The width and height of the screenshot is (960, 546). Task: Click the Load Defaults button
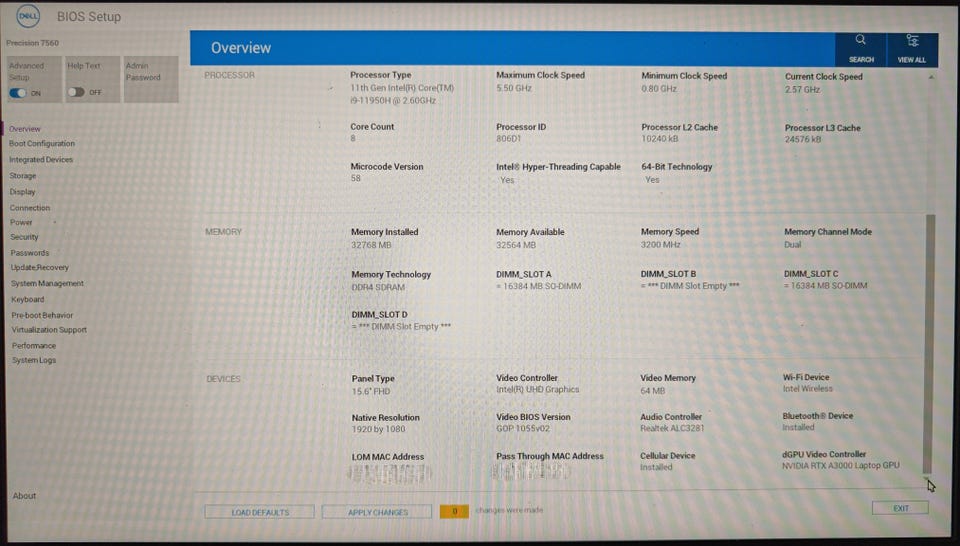click(x=260, y=512)
